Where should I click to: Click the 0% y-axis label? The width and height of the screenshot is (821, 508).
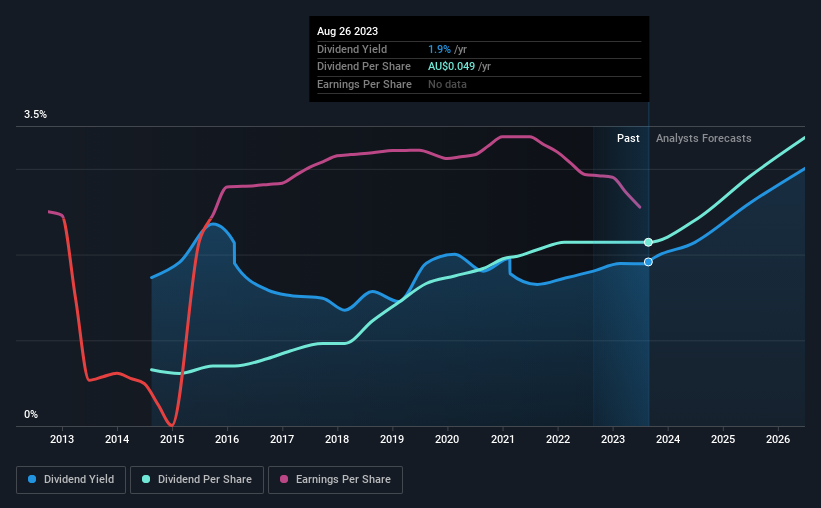[31, 414]
